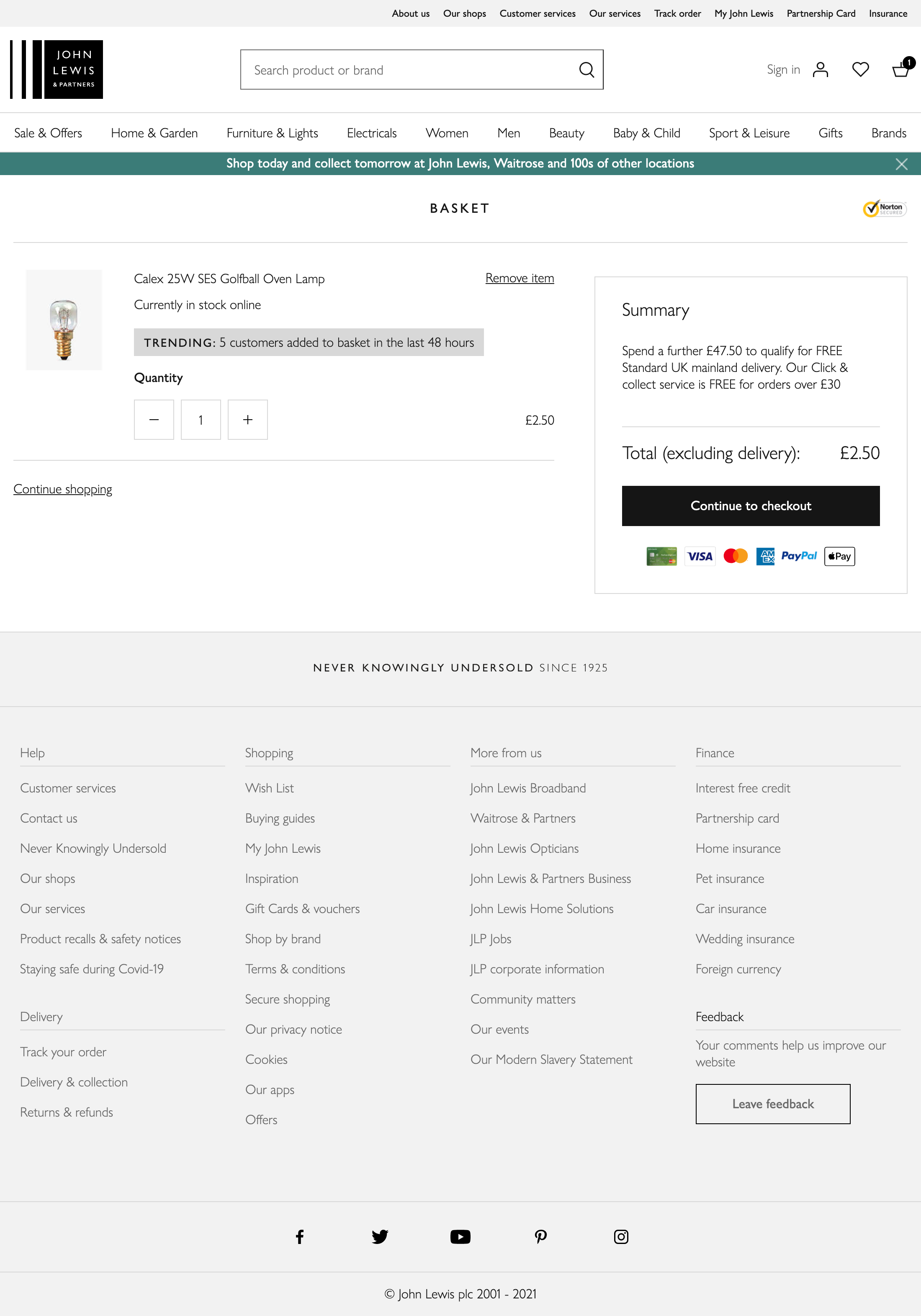
Task: Remove the Calex oven lamp item
Action: click(520, 278)
